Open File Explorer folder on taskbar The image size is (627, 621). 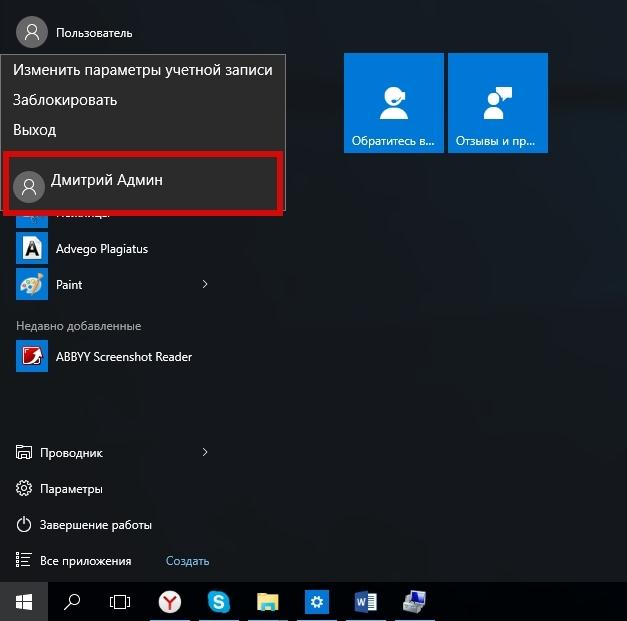point(268,601)
